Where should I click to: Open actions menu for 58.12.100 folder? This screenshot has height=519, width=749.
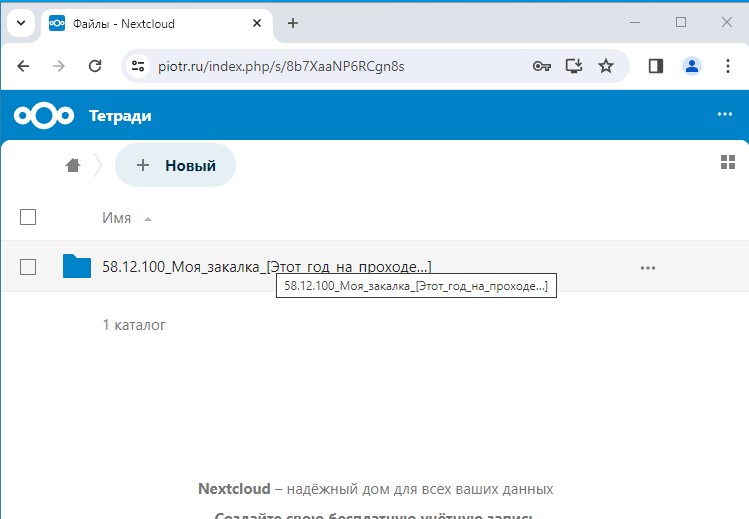point(648,267)
